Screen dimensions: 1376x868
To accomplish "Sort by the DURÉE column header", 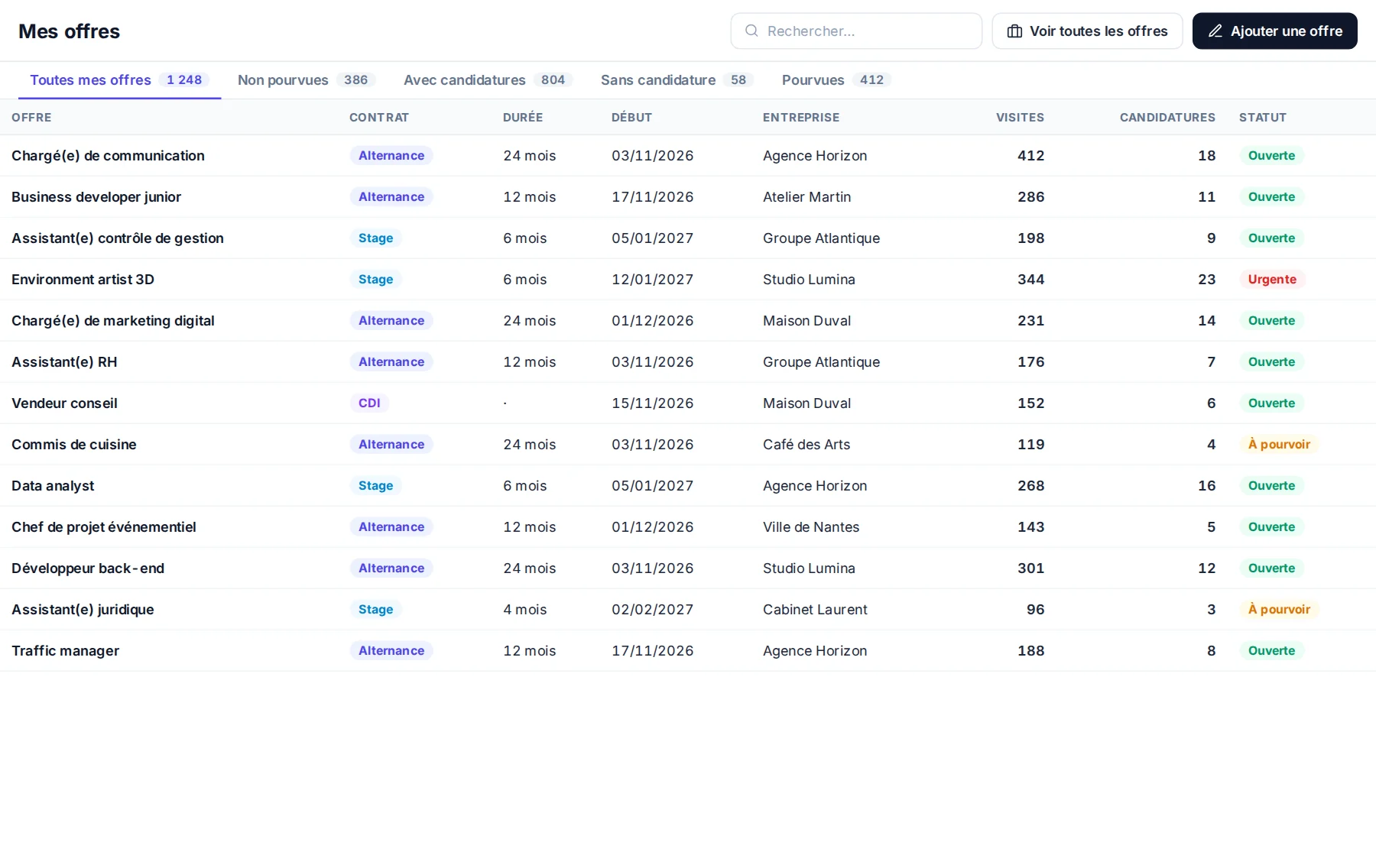I will tap(523, 118).
